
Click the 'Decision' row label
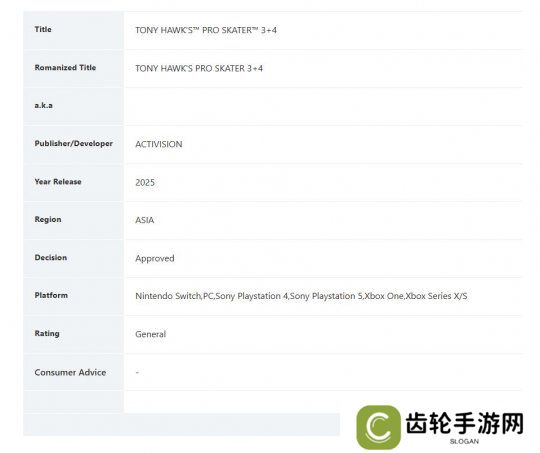click(51, 257)
